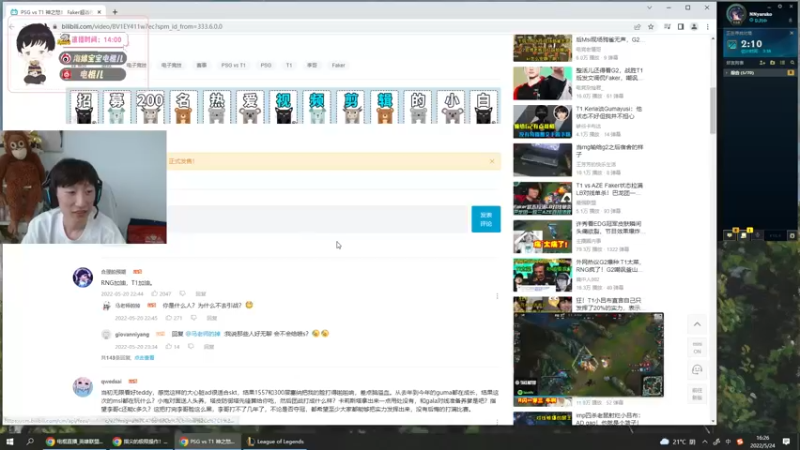Click the site lock icon in address bar
The height and width of the screenshot is (450, 800).
55,27
